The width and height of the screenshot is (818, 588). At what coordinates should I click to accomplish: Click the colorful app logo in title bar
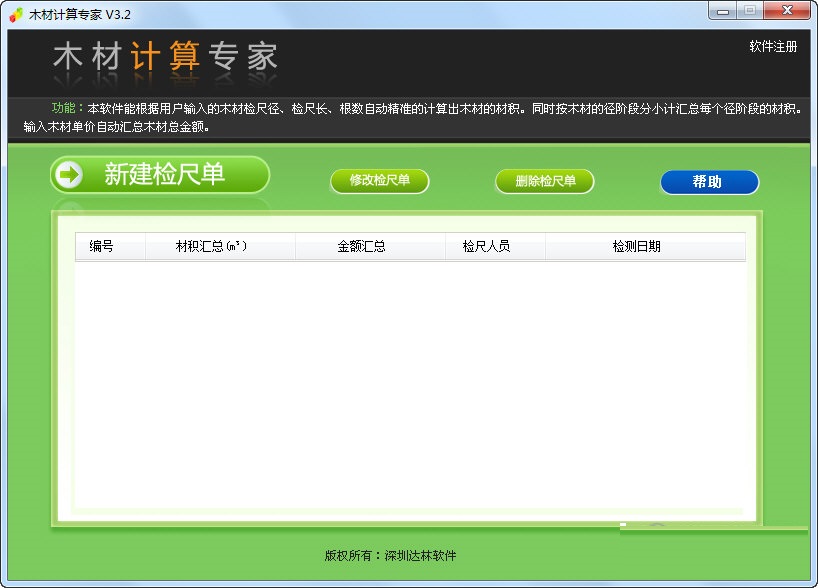14,14
